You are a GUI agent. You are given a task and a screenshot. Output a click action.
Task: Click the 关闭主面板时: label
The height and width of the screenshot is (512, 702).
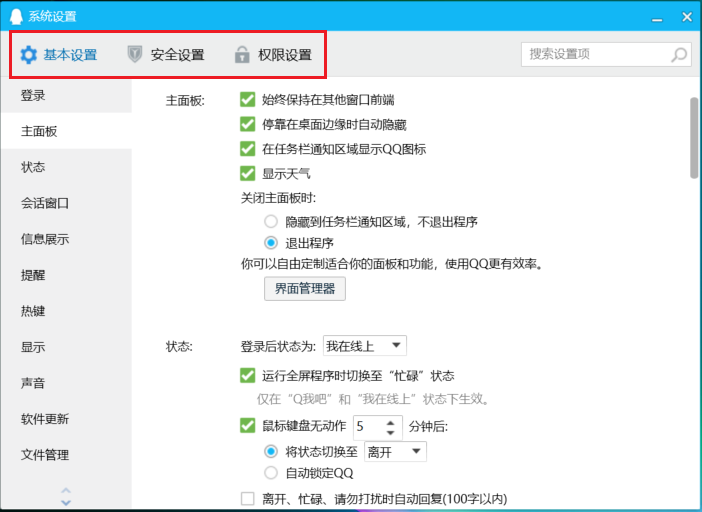pos(278,198)
